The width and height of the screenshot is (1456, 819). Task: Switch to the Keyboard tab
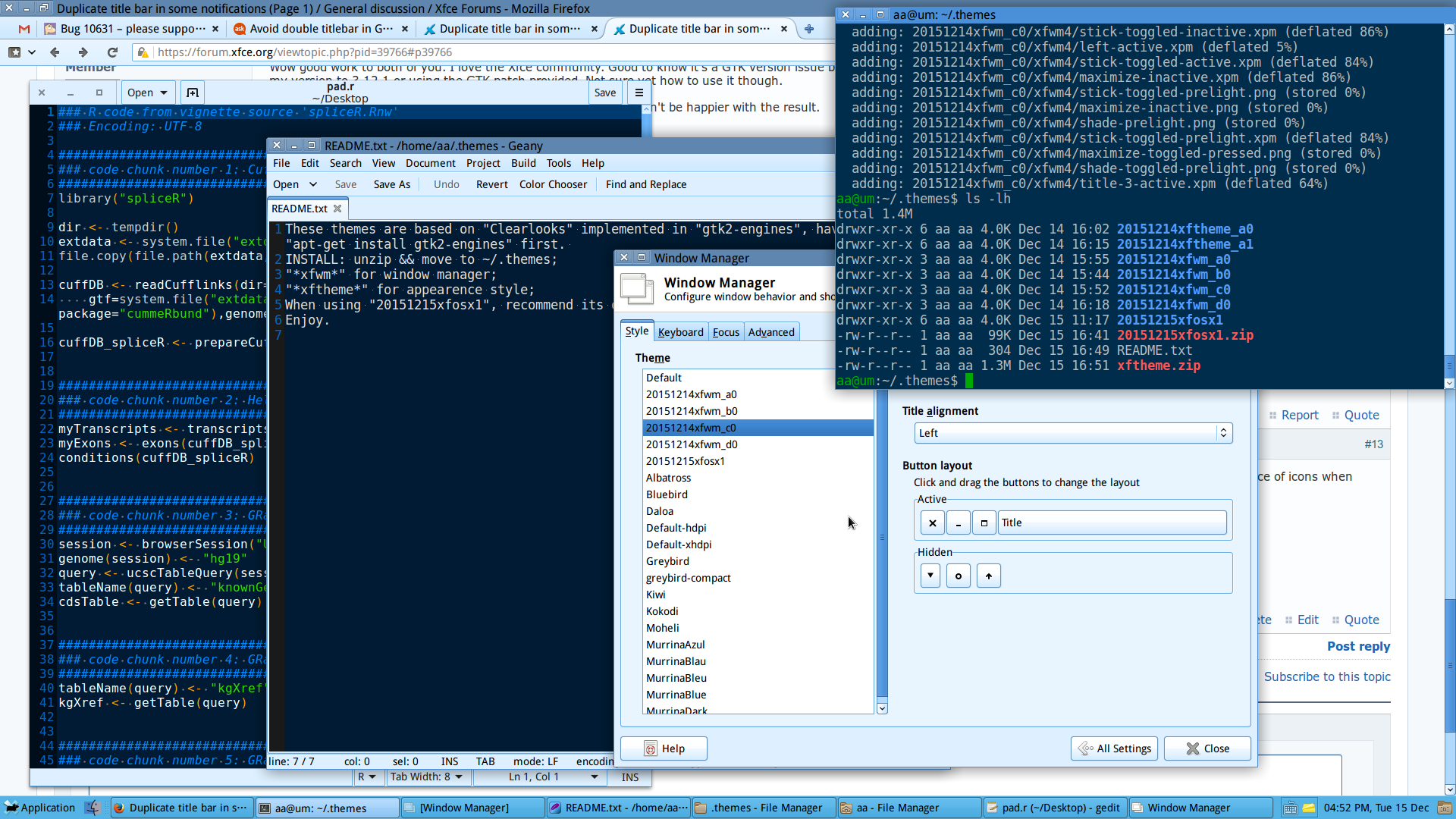(680, 332)
